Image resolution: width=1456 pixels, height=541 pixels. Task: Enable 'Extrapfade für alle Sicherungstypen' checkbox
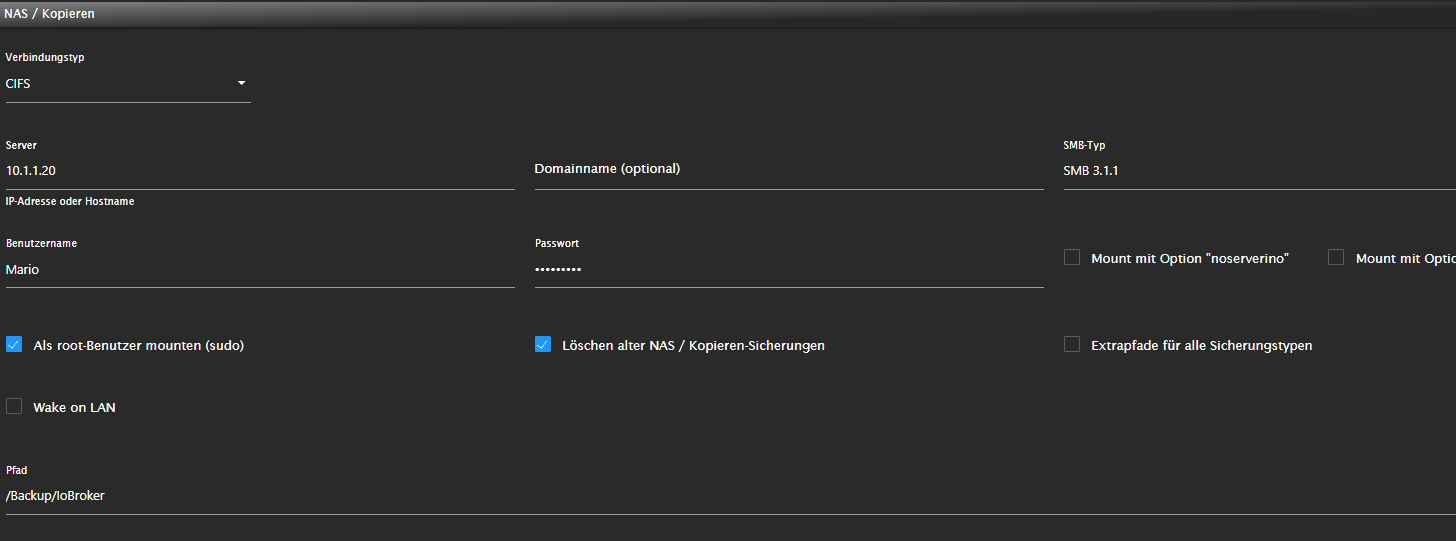click(x=1072, y=345)
